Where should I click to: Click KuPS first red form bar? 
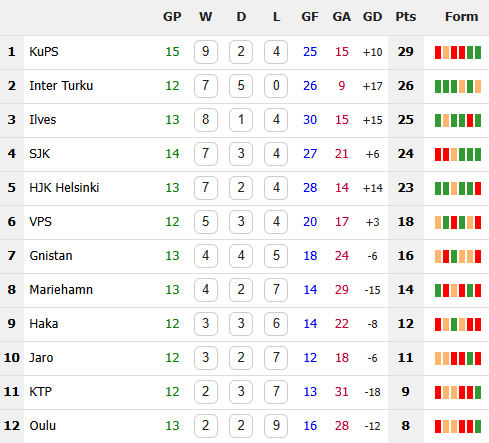click(x=438, y=52)
